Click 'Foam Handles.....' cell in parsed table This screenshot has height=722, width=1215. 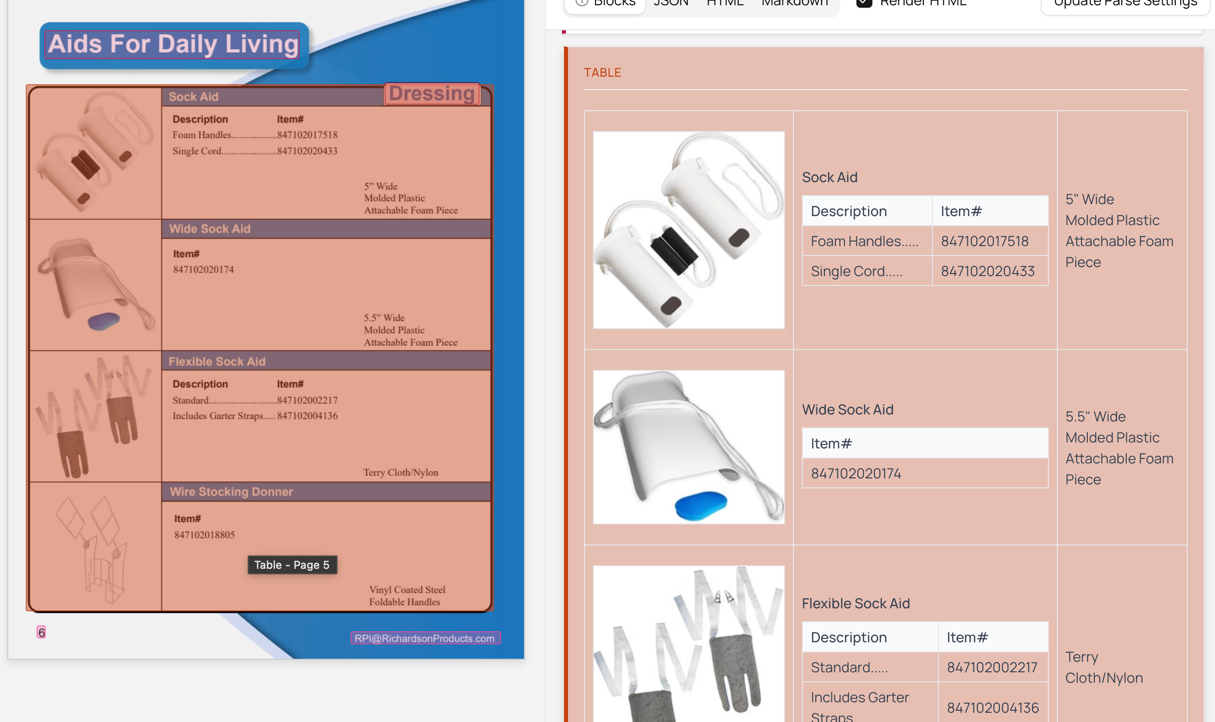tap(867, 241)
